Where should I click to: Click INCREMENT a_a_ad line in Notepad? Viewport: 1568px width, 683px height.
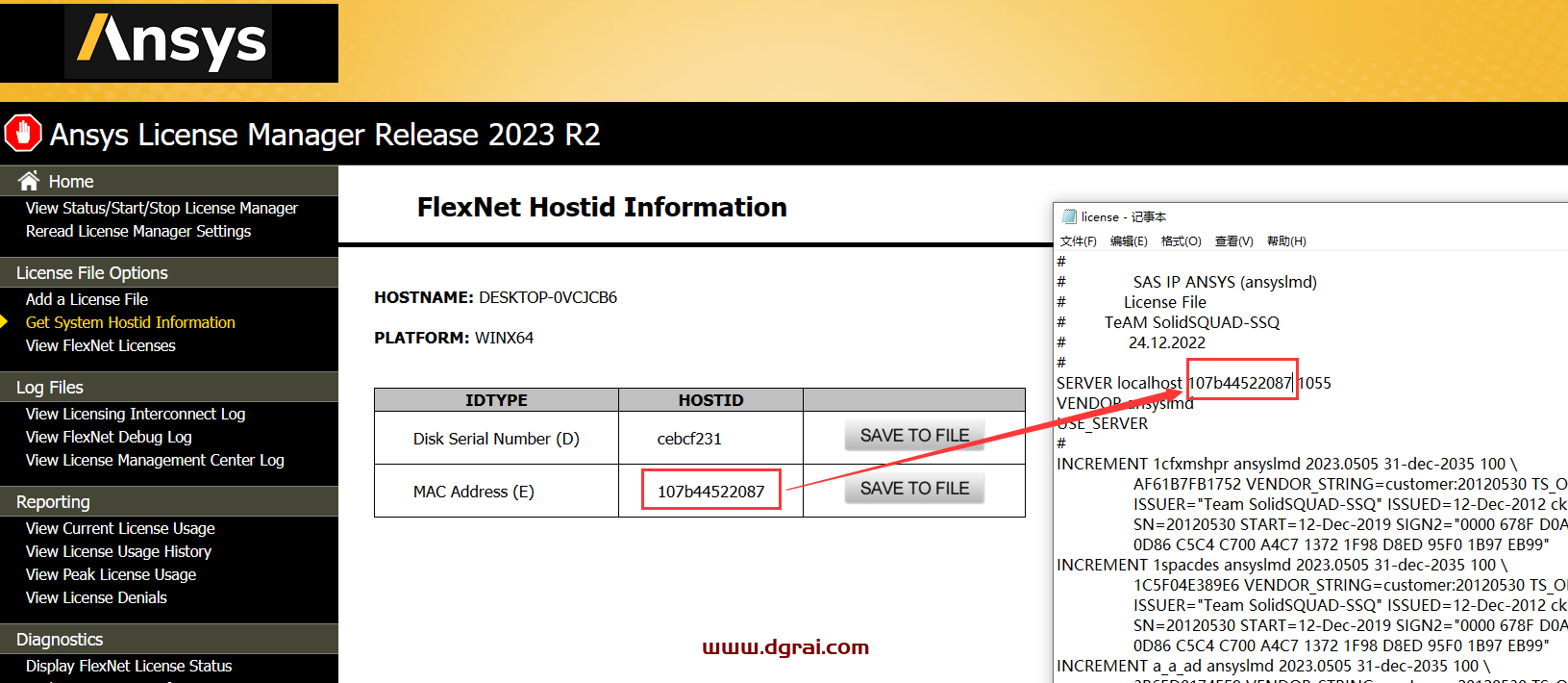1273,666
